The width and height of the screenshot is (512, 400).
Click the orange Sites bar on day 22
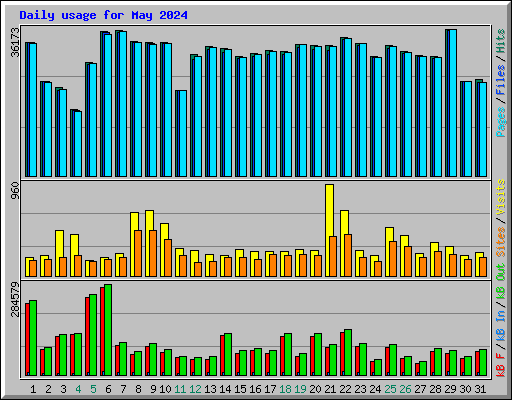click(348, 255)
